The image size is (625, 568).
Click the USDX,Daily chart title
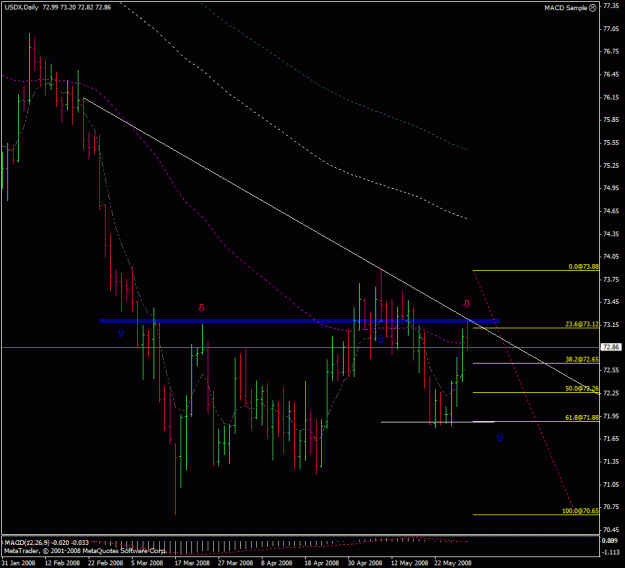[x=22, y=7]
